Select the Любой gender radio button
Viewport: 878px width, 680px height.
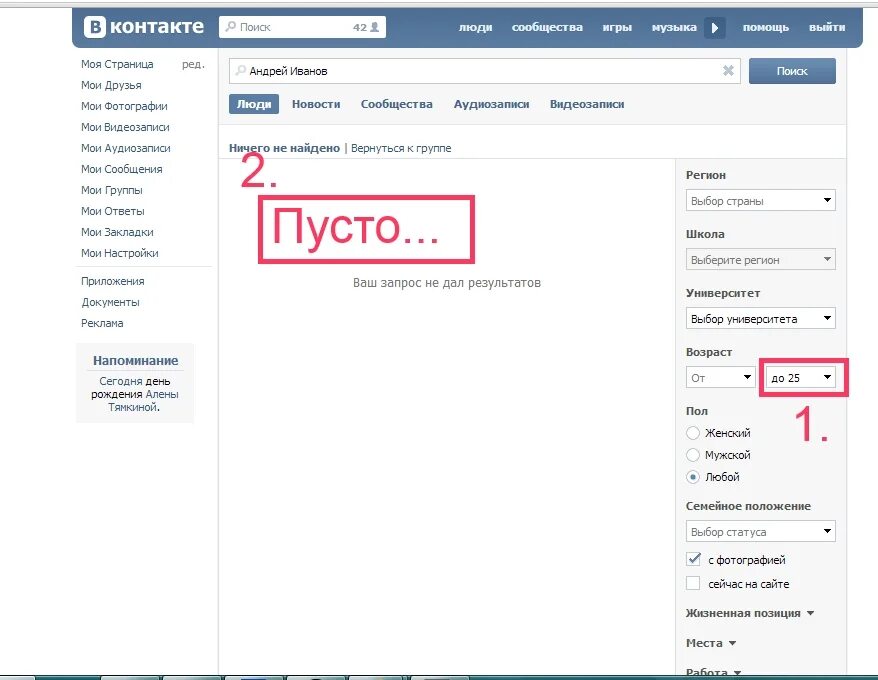click(693, 477)
